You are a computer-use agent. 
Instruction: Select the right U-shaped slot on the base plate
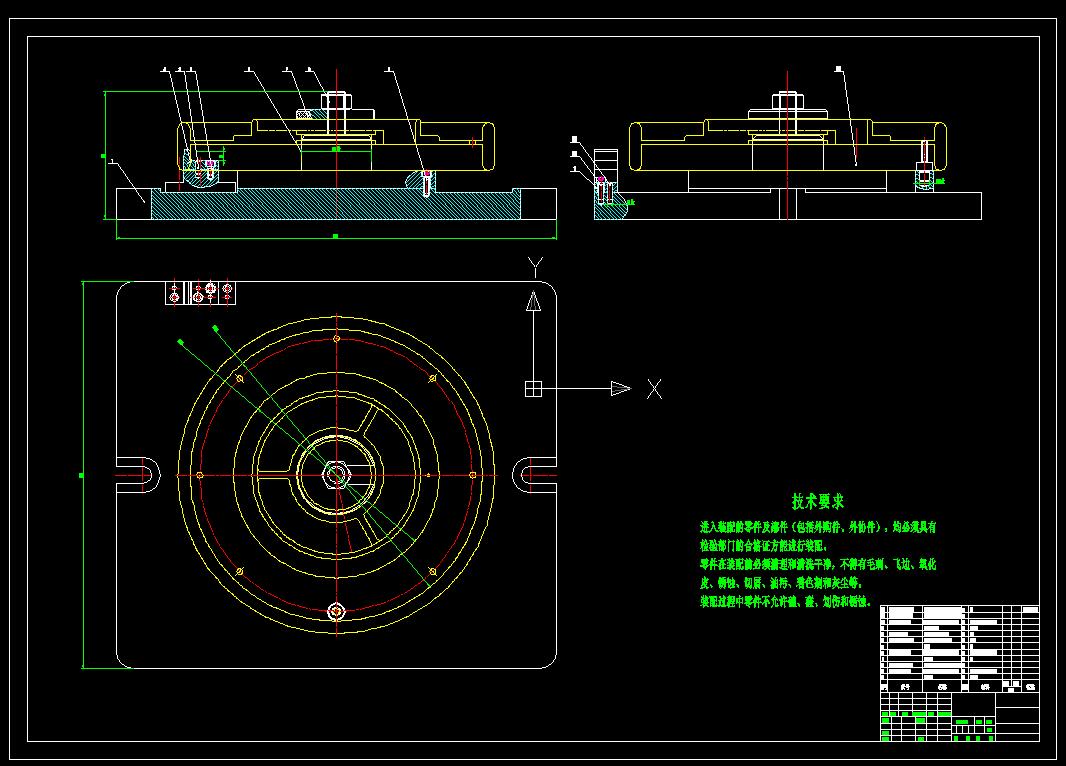[534, 475]
